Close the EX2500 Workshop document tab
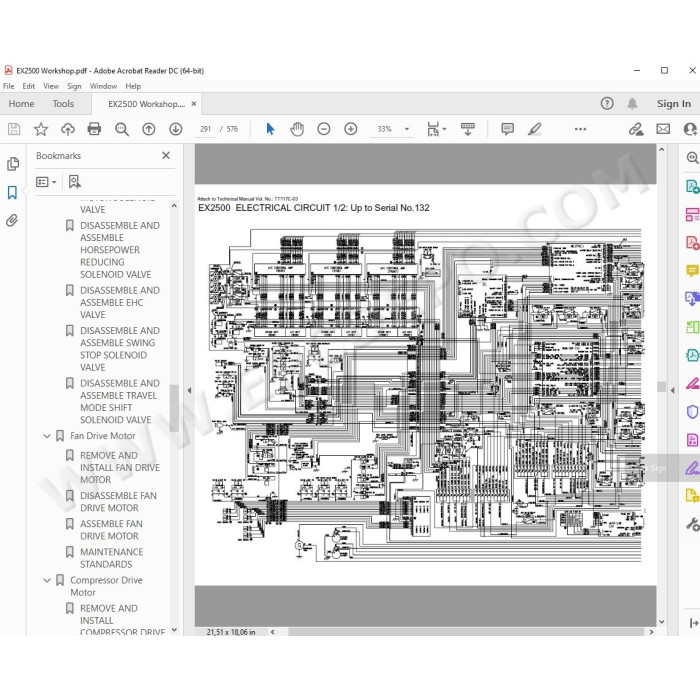The height and width of the screenshot is (700, 700). pyautogui.click(x=194, y=104)
